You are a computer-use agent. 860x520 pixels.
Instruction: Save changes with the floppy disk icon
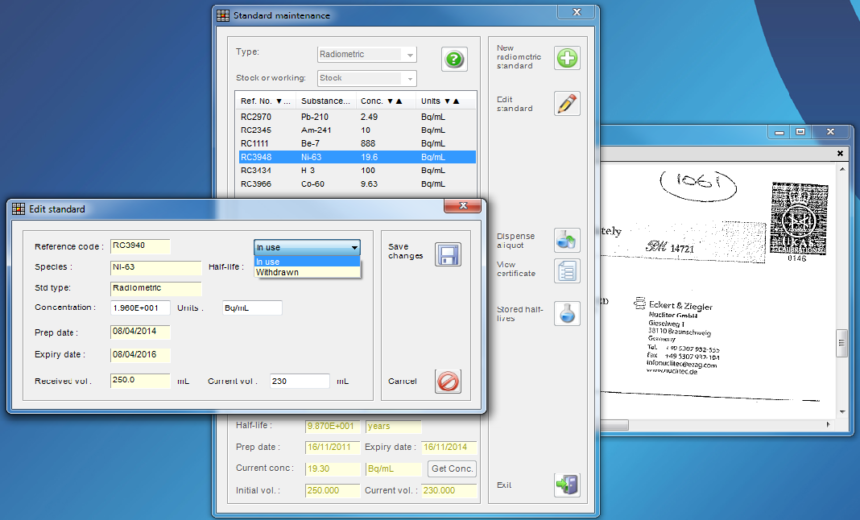pyautogui.click(x=448, y=255)
